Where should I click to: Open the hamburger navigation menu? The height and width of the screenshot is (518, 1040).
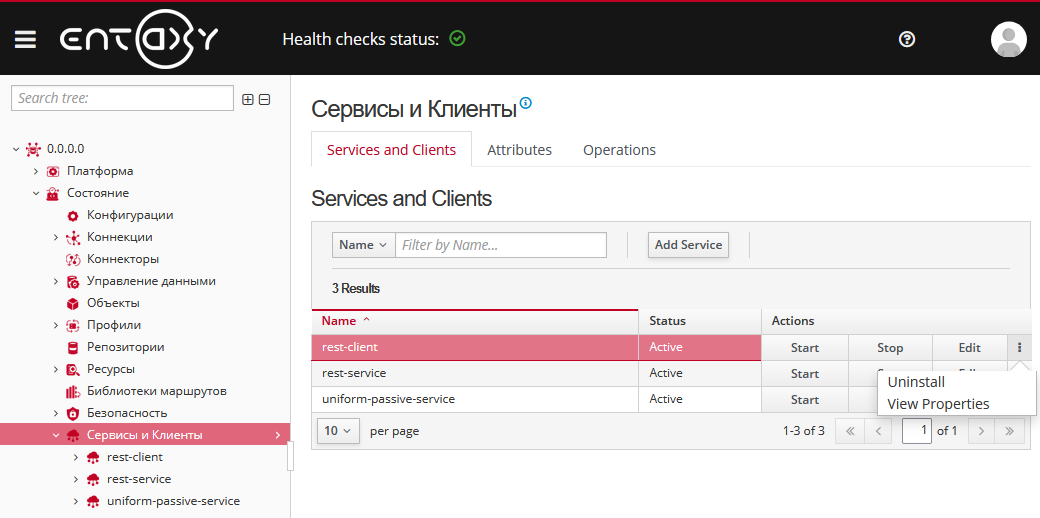[25, 39]
